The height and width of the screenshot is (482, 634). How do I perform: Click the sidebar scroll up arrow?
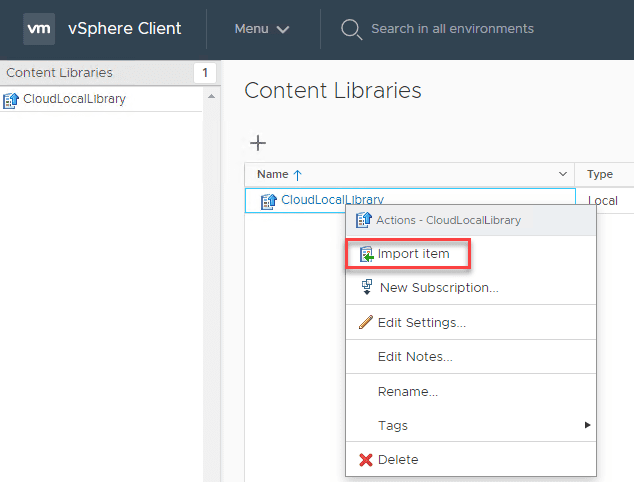211,97
